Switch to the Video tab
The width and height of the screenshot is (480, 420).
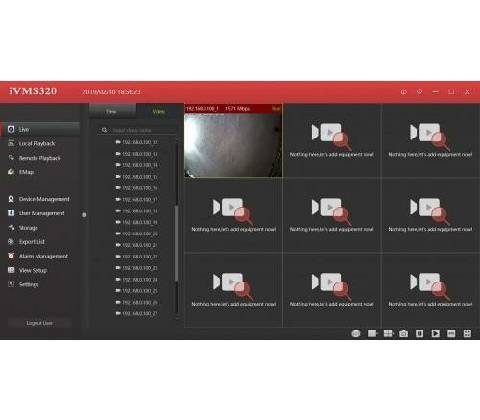point(158,112)
